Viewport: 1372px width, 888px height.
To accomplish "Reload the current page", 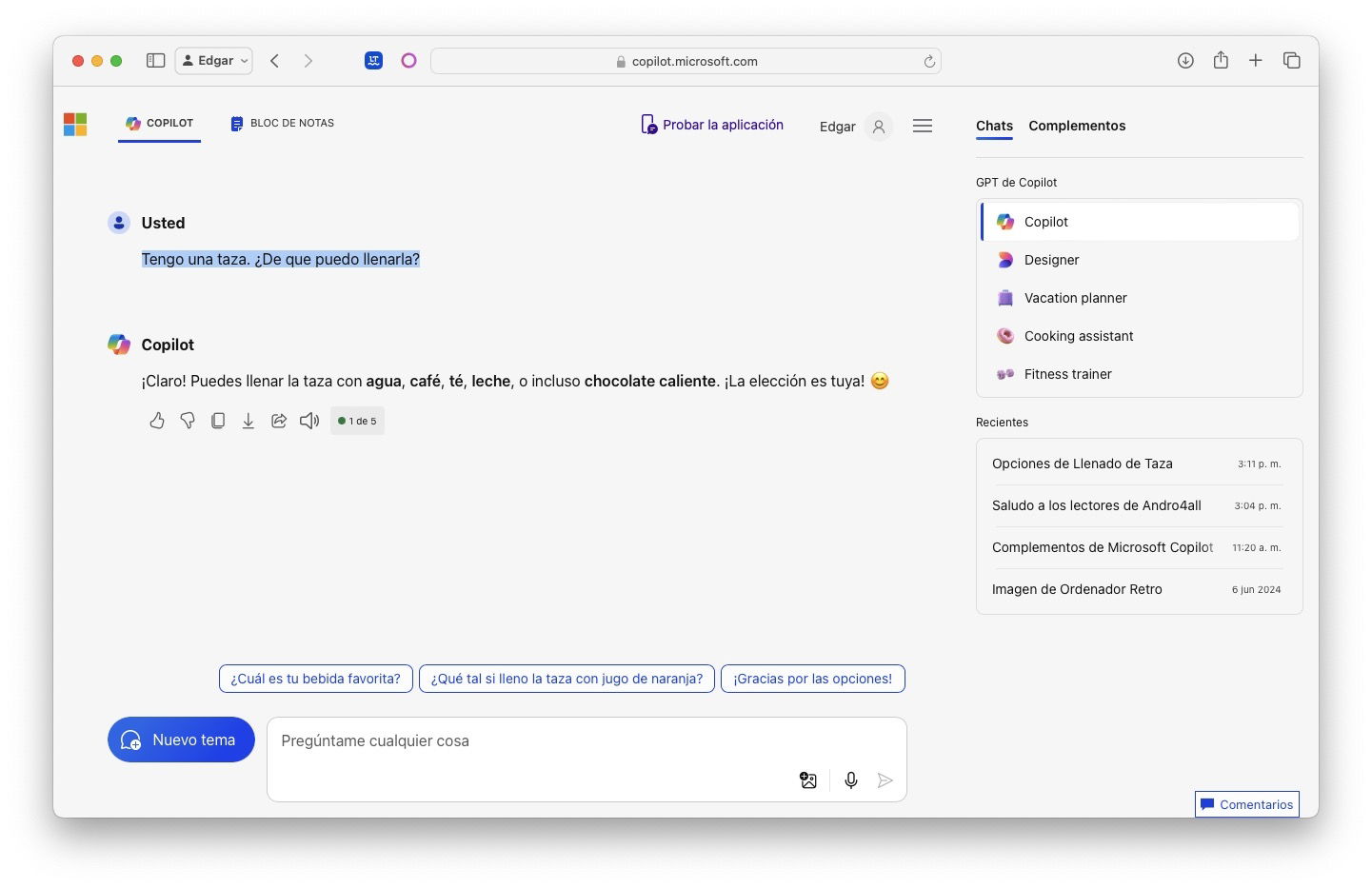I will tap(929, 62).
